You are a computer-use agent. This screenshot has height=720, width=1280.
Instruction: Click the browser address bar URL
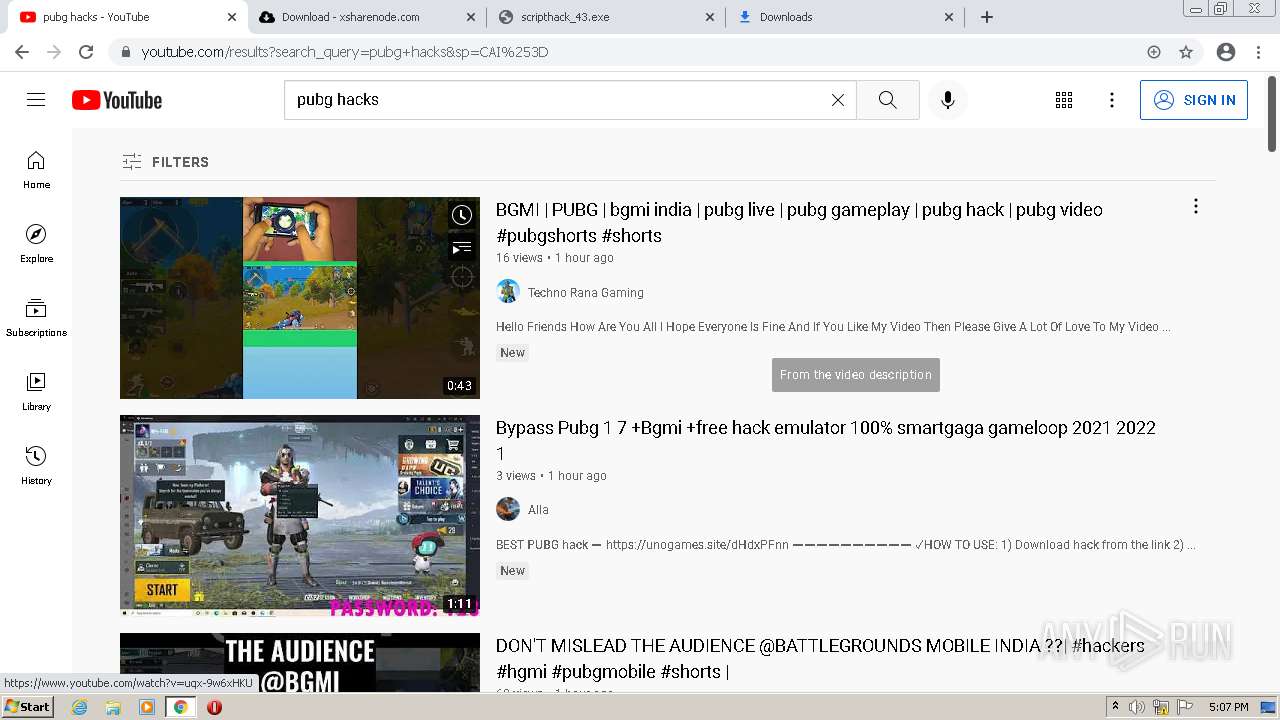tap(345, 52)
